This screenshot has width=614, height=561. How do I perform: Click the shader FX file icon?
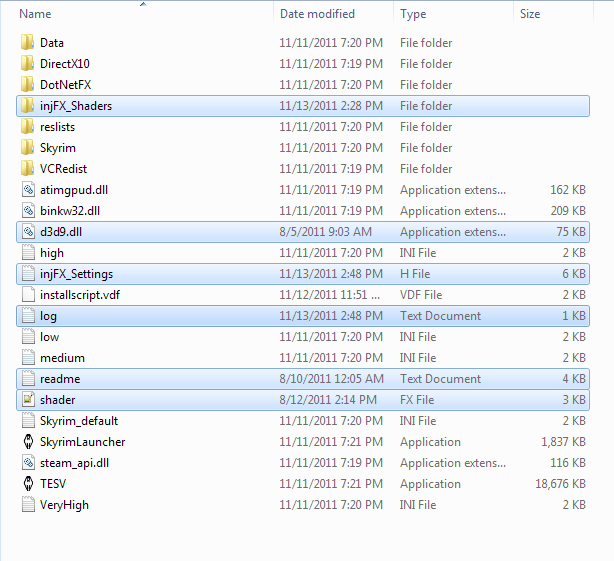click(27, 400)
